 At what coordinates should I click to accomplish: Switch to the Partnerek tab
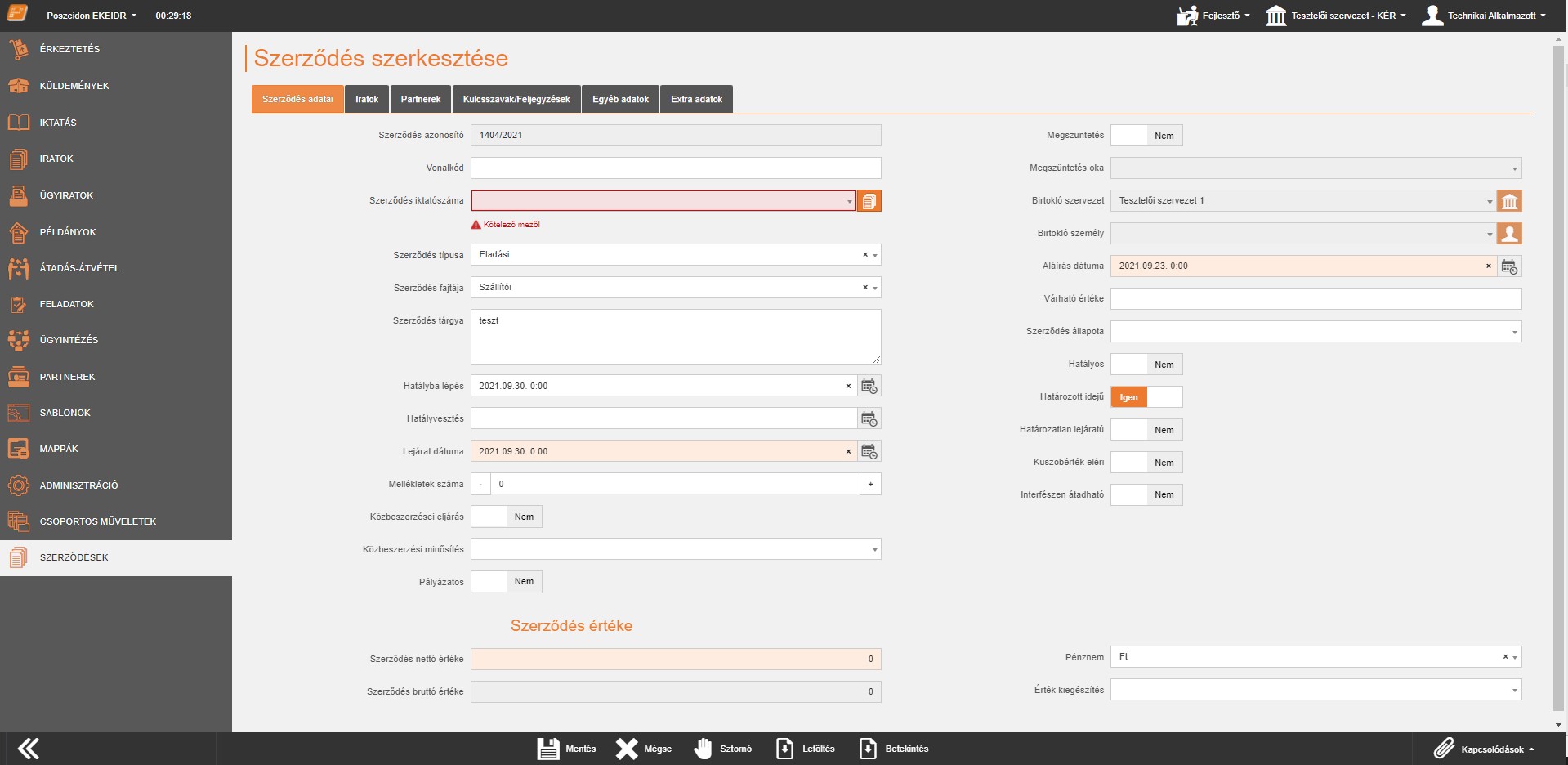421,99
